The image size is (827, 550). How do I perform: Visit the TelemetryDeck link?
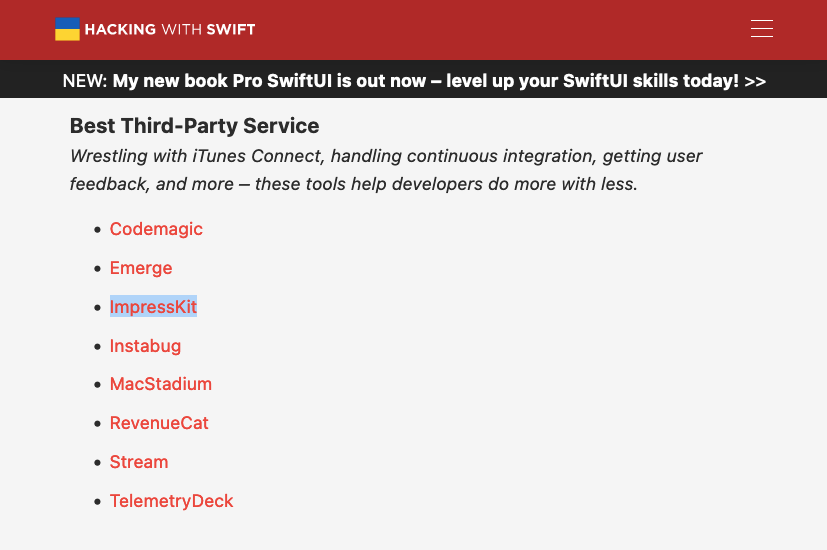[x=171, y=501]
